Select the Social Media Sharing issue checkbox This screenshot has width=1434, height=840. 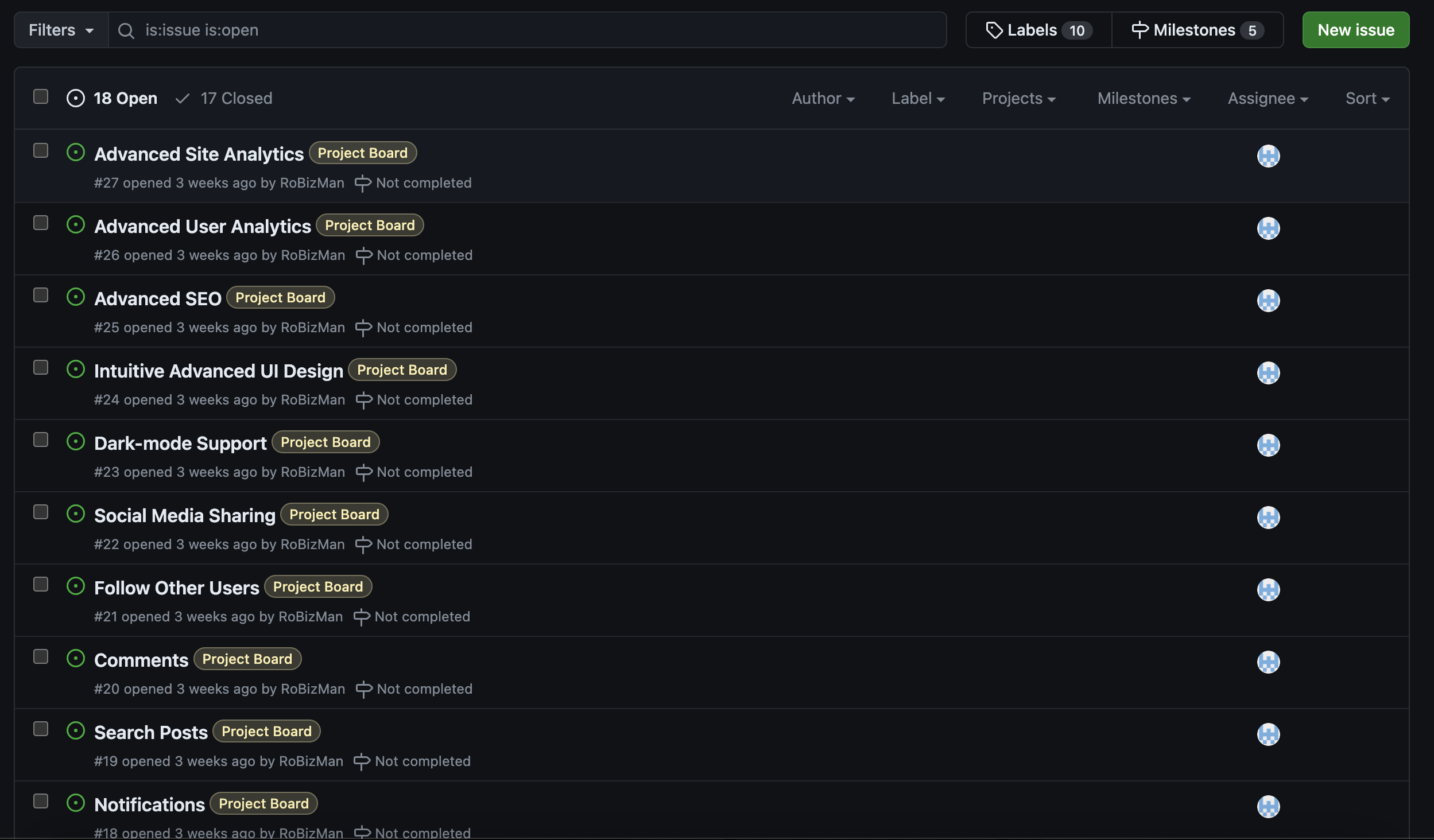(41, 512)
